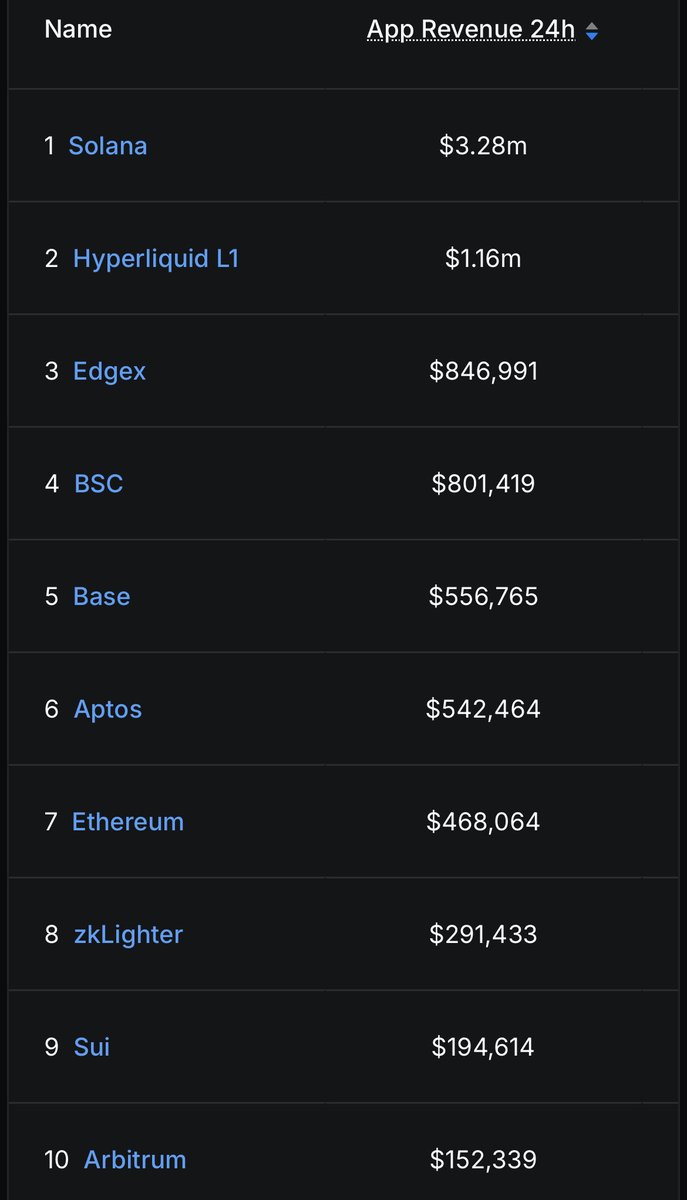Viewport: 687px width, 1200px height.
Task: Select the Sui chain link
Action: pyautogui.click(x=91, y=1047)
